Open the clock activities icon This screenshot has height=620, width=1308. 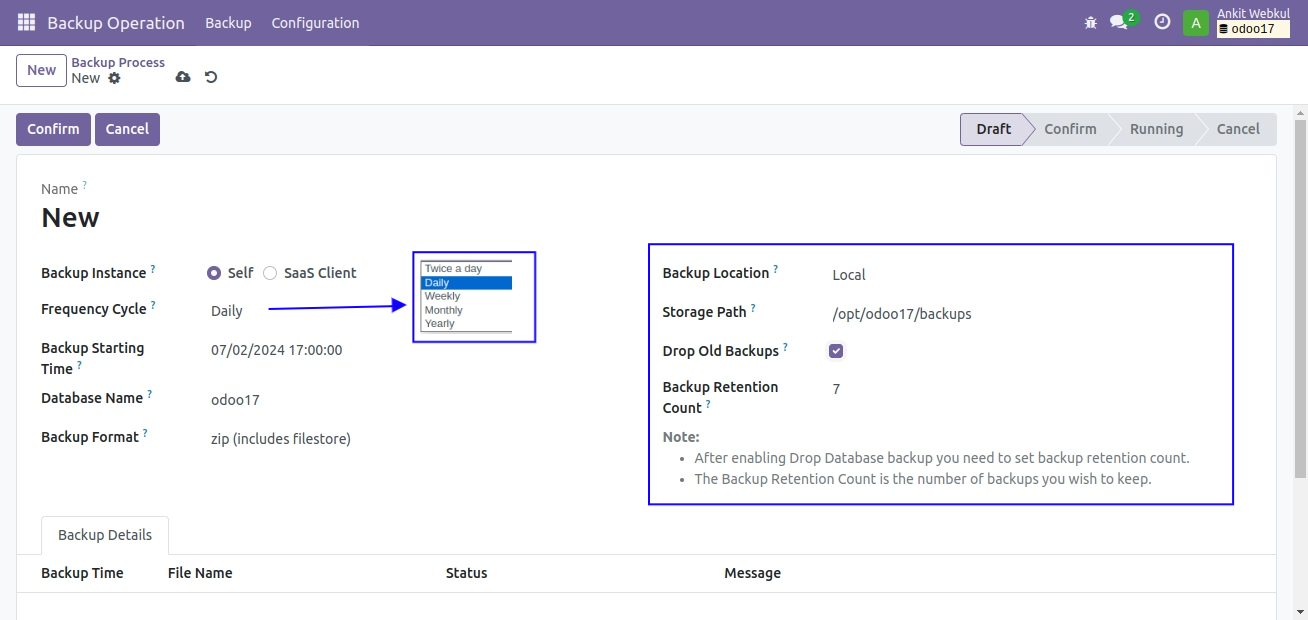pos(1162,22)
